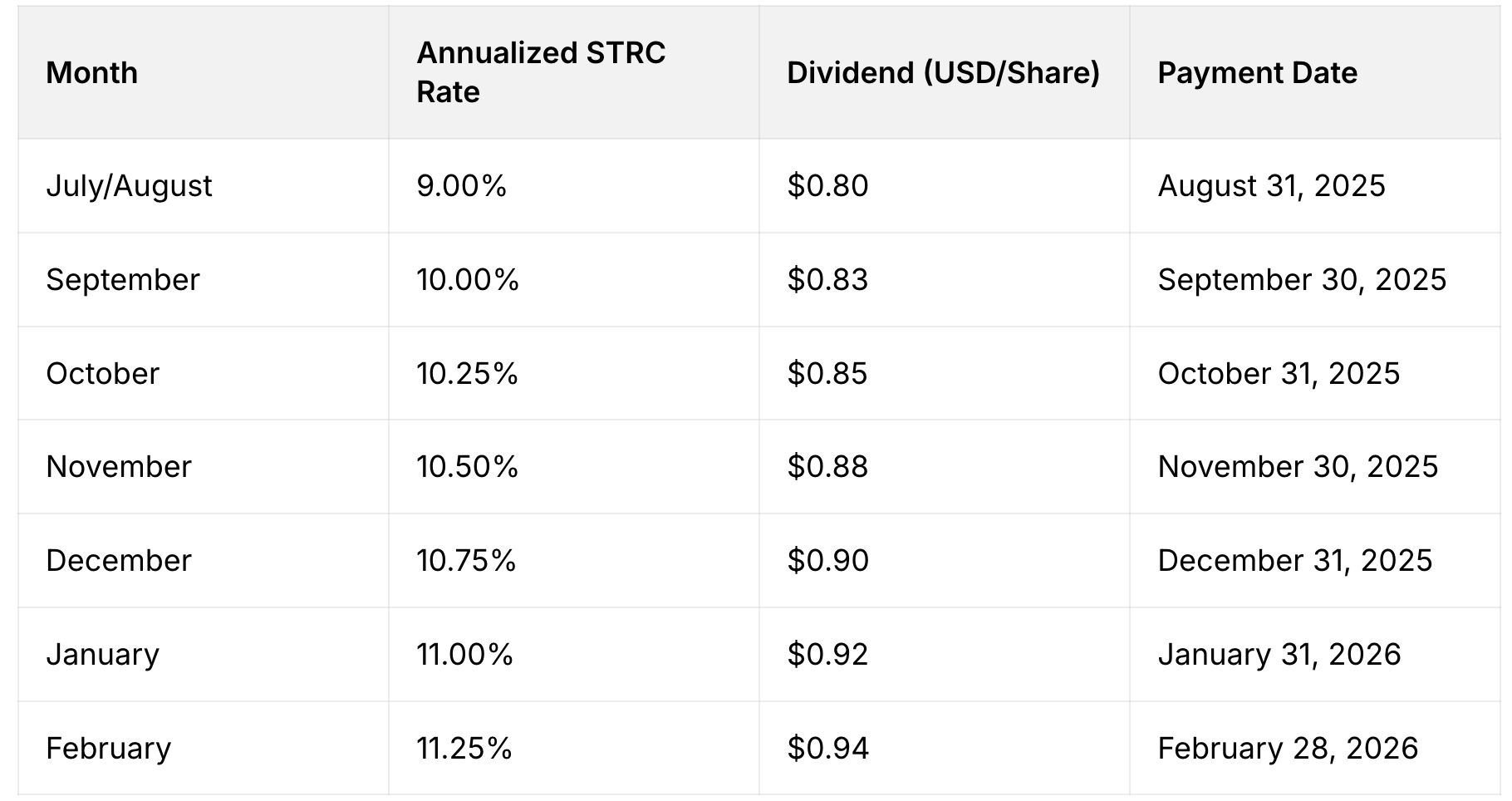
Task: Click the September 30, 2025 date cell
Action: coord(1302,279)
